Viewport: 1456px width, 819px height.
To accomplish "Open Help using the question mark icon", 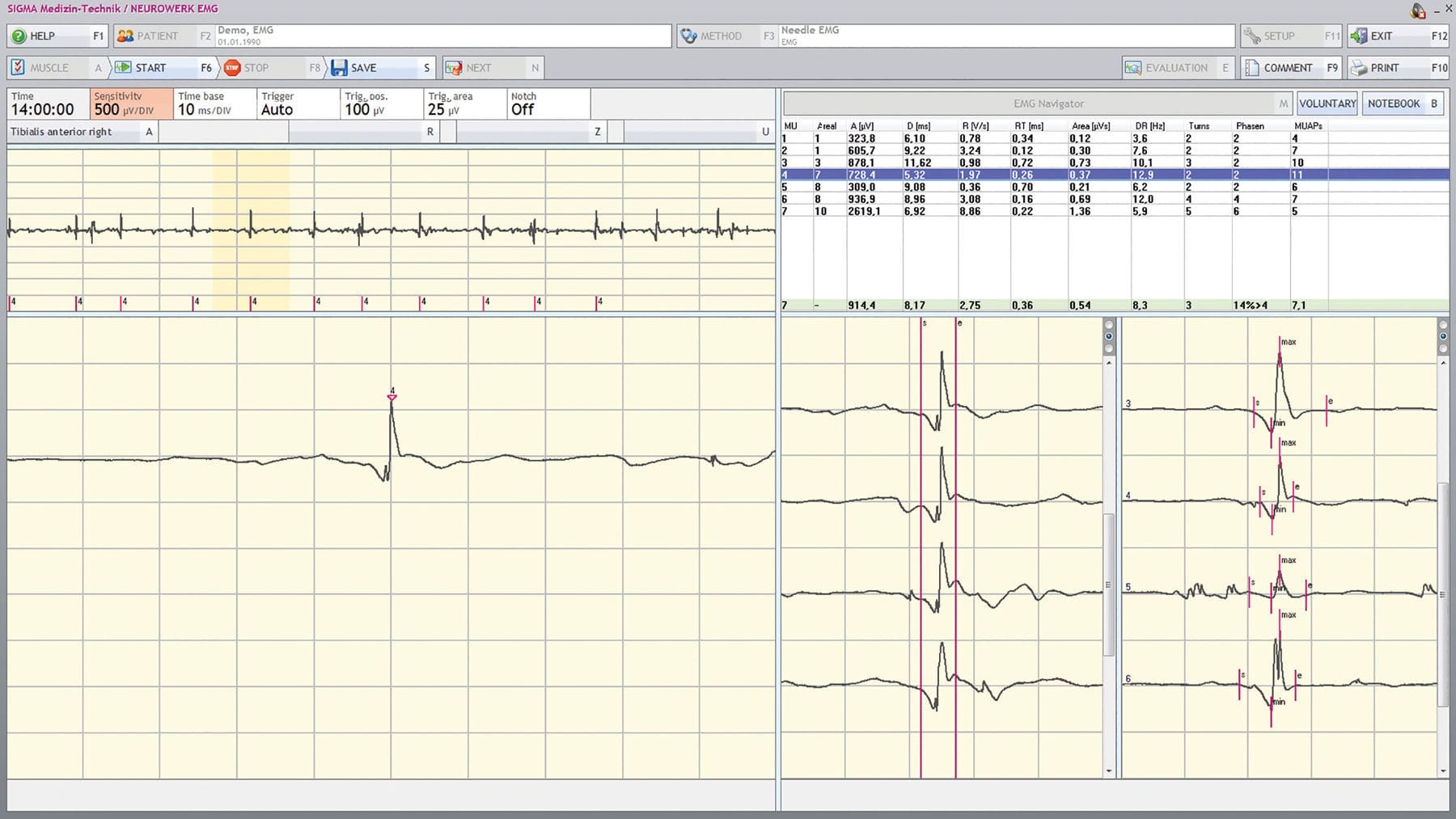I will tap(18, 36).
